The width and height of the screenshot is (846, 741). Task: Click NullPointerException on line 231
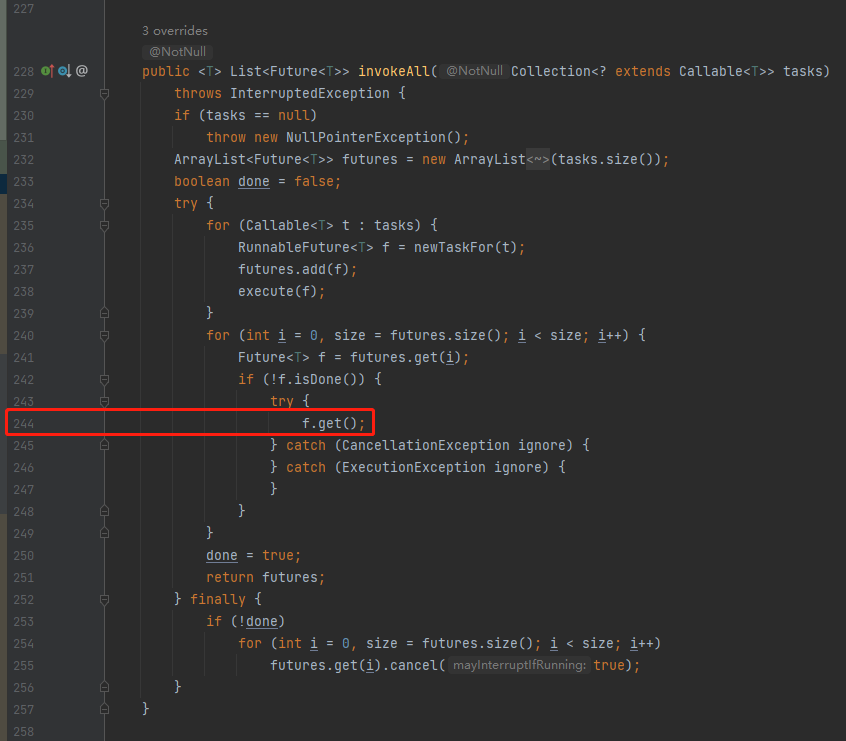[x=366, y=137]
